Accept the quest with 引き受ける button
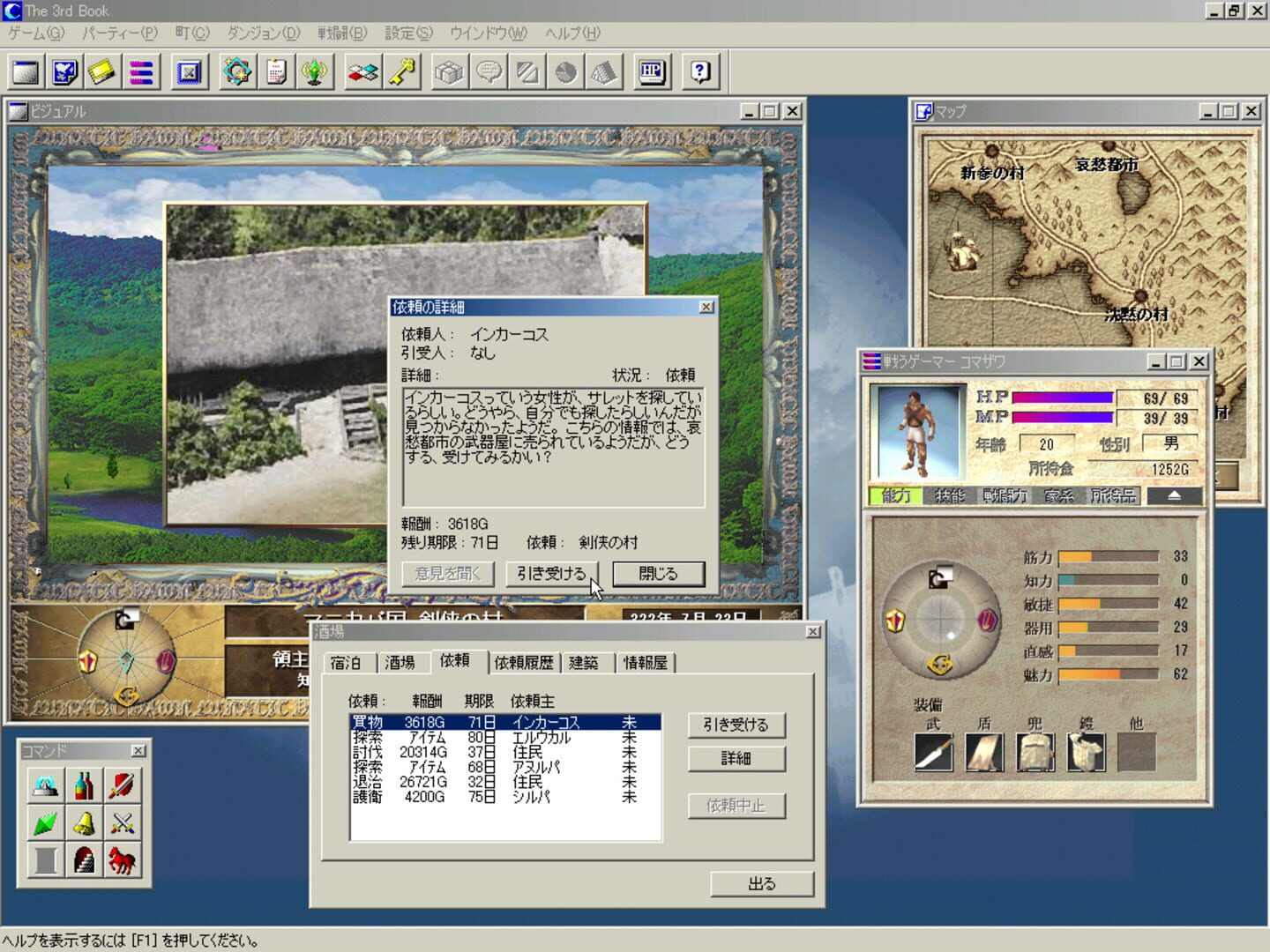Image resolution: width=1270 pixels, height=952 pixels. [x=552, y=573]
